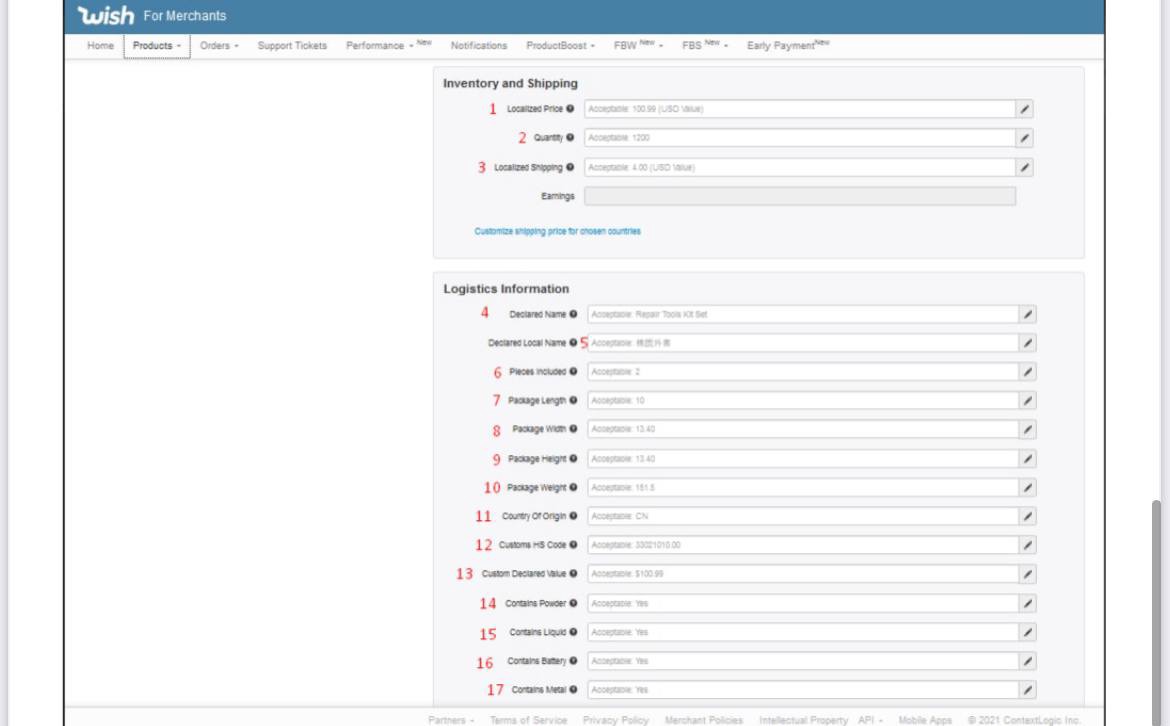Click the help icon beside Pieces Included
Viewport: 1170px width, 726px height.
[x=573, y=372]
